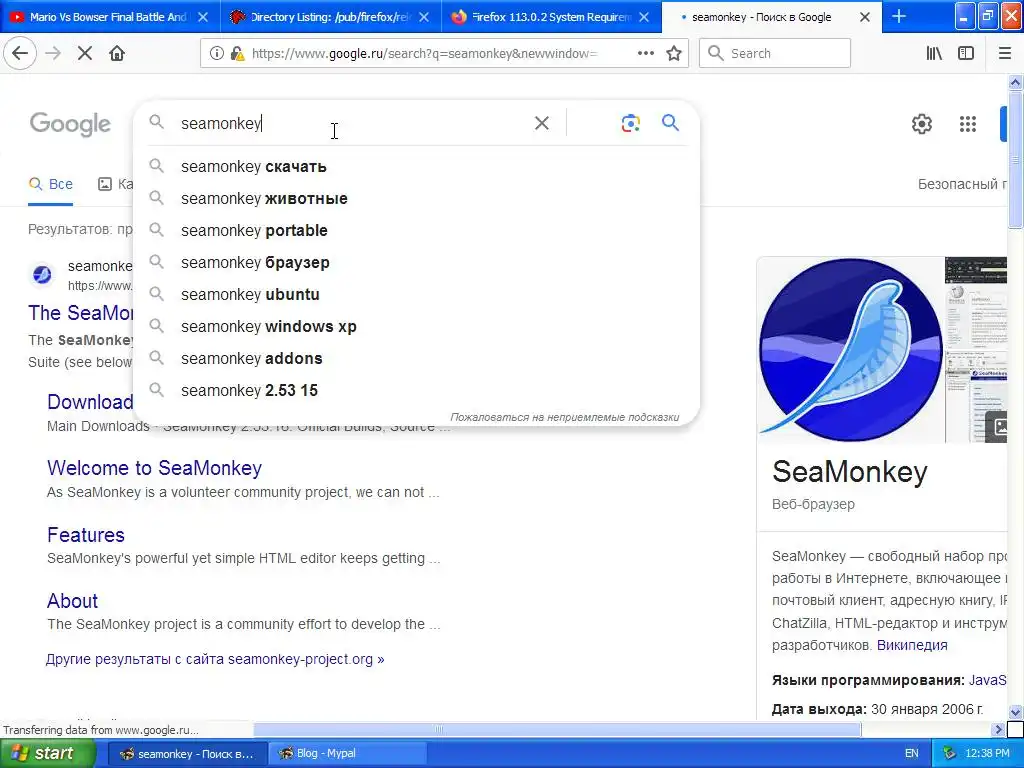Select the Все search category tab
Viewport: 1024px width, 768px height.
coord(50,184)
